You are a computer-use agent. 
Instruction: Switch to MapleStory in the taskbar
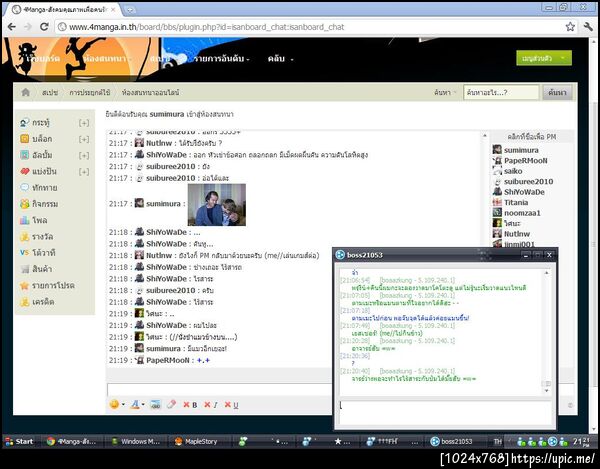tap(197, 441)
